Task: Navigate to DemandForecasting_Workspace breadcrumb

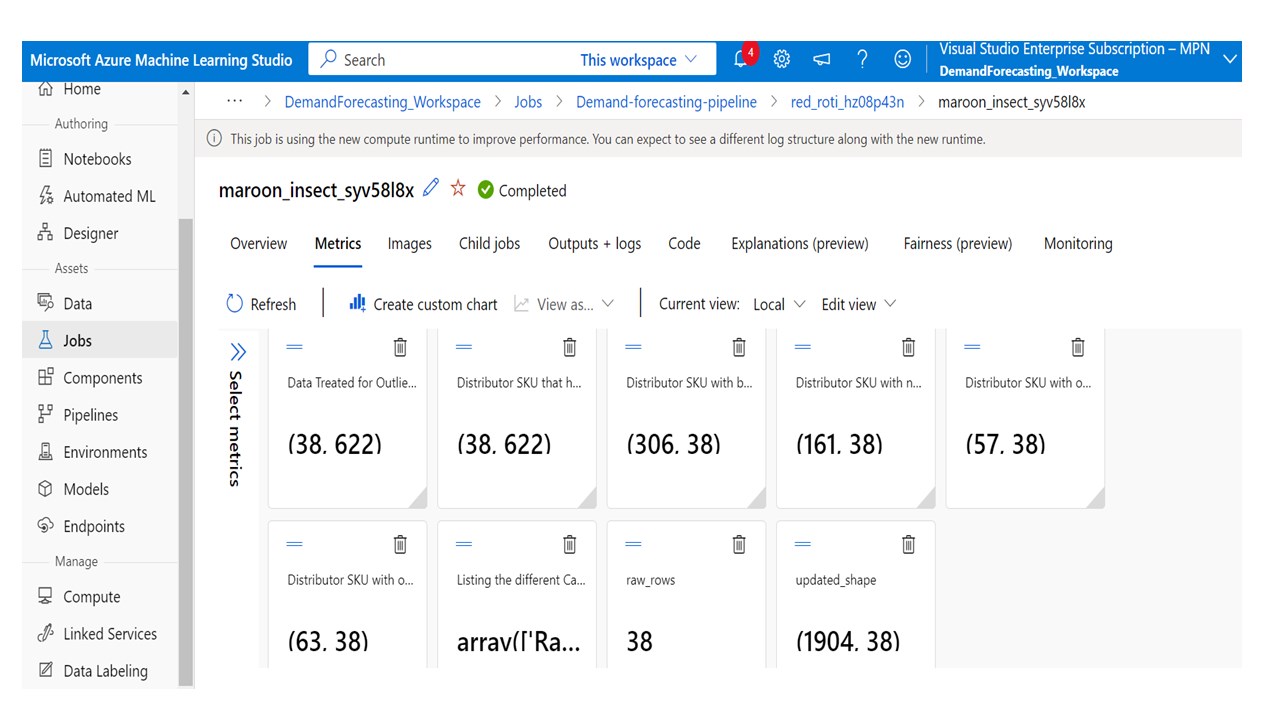Action: tap(383, 102)
